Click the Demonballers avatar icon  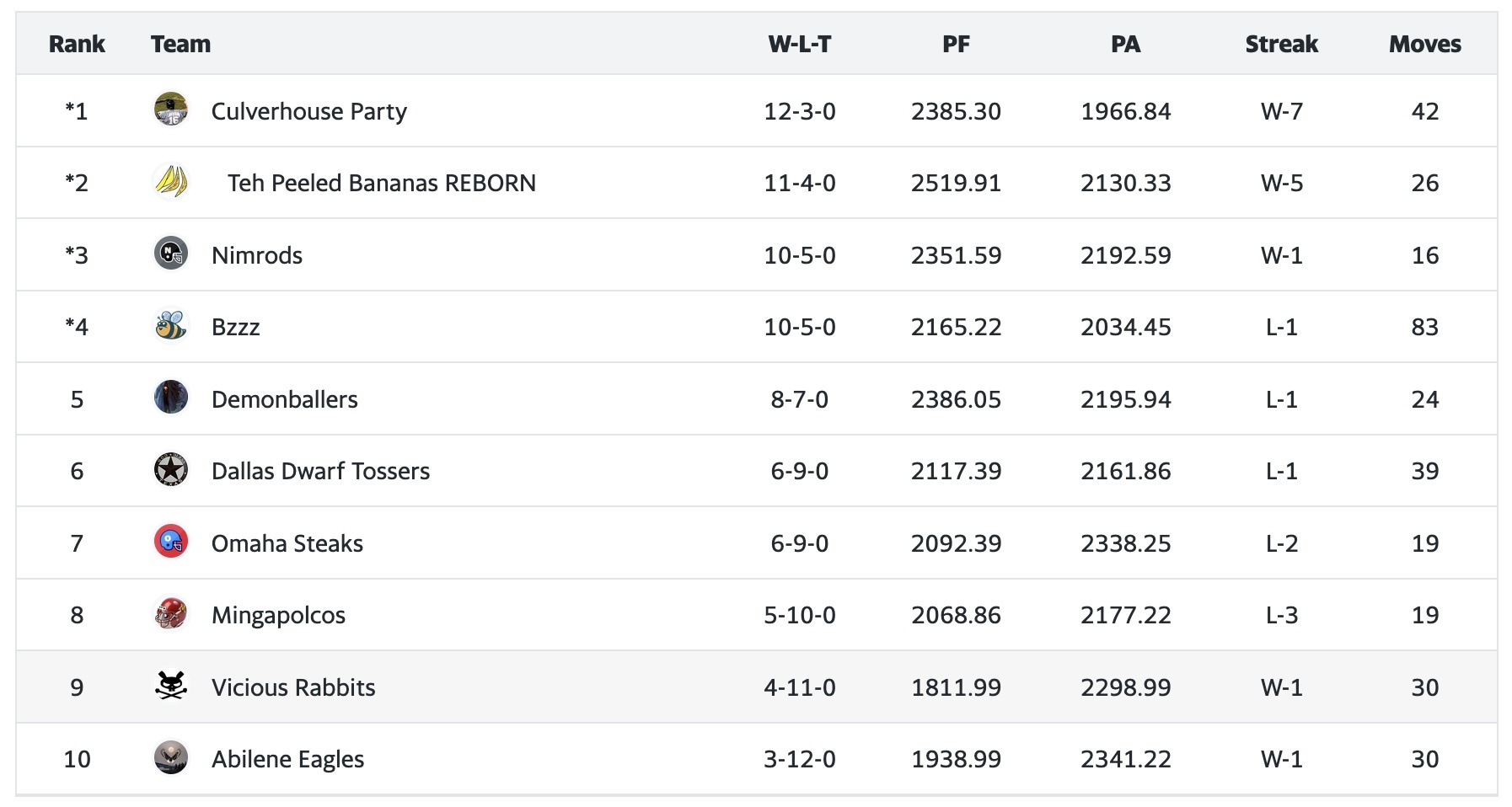[170, 398]
